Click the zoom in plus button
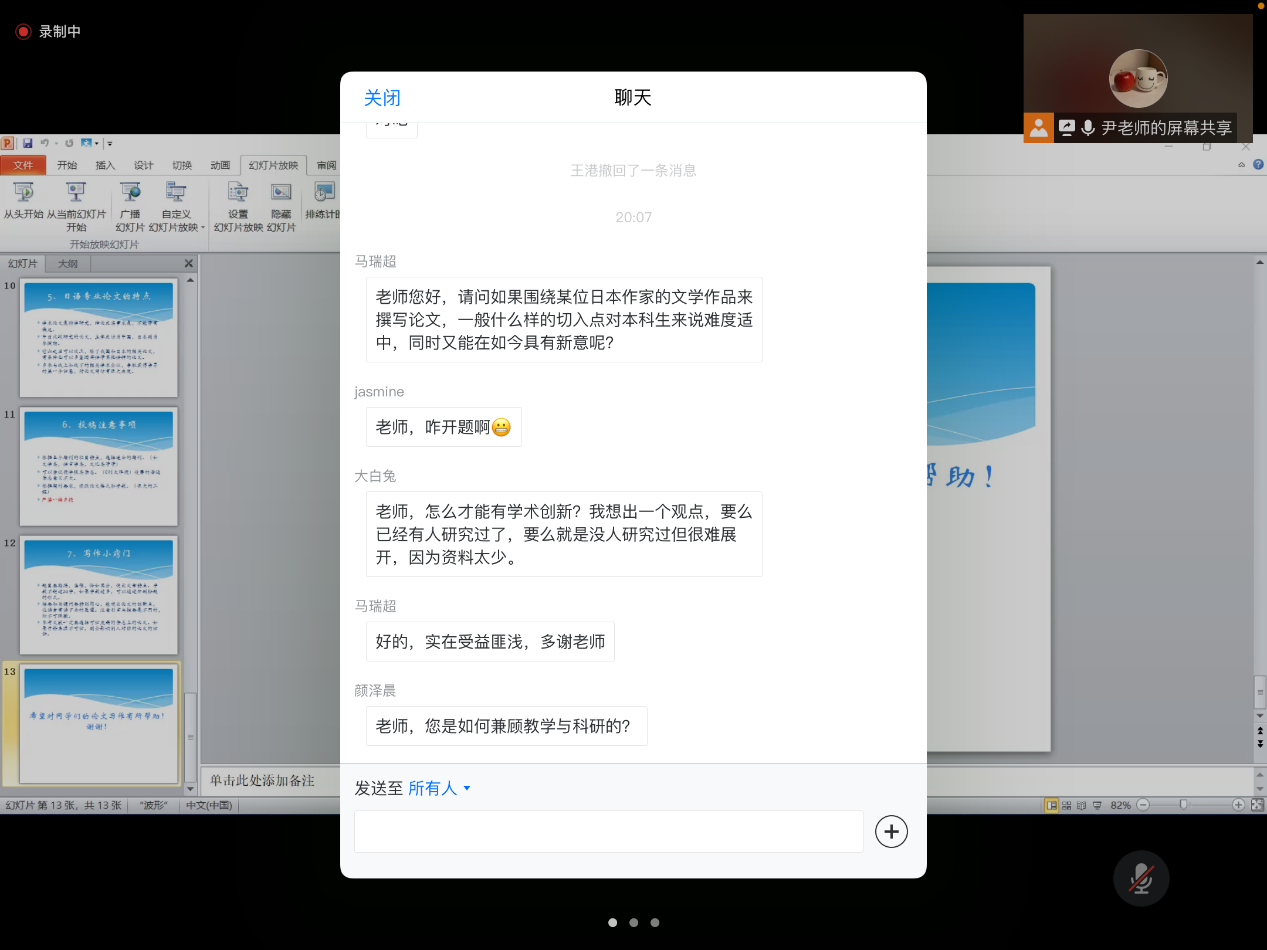Screen dimensions: 1267x950 tap(1238, 805)
